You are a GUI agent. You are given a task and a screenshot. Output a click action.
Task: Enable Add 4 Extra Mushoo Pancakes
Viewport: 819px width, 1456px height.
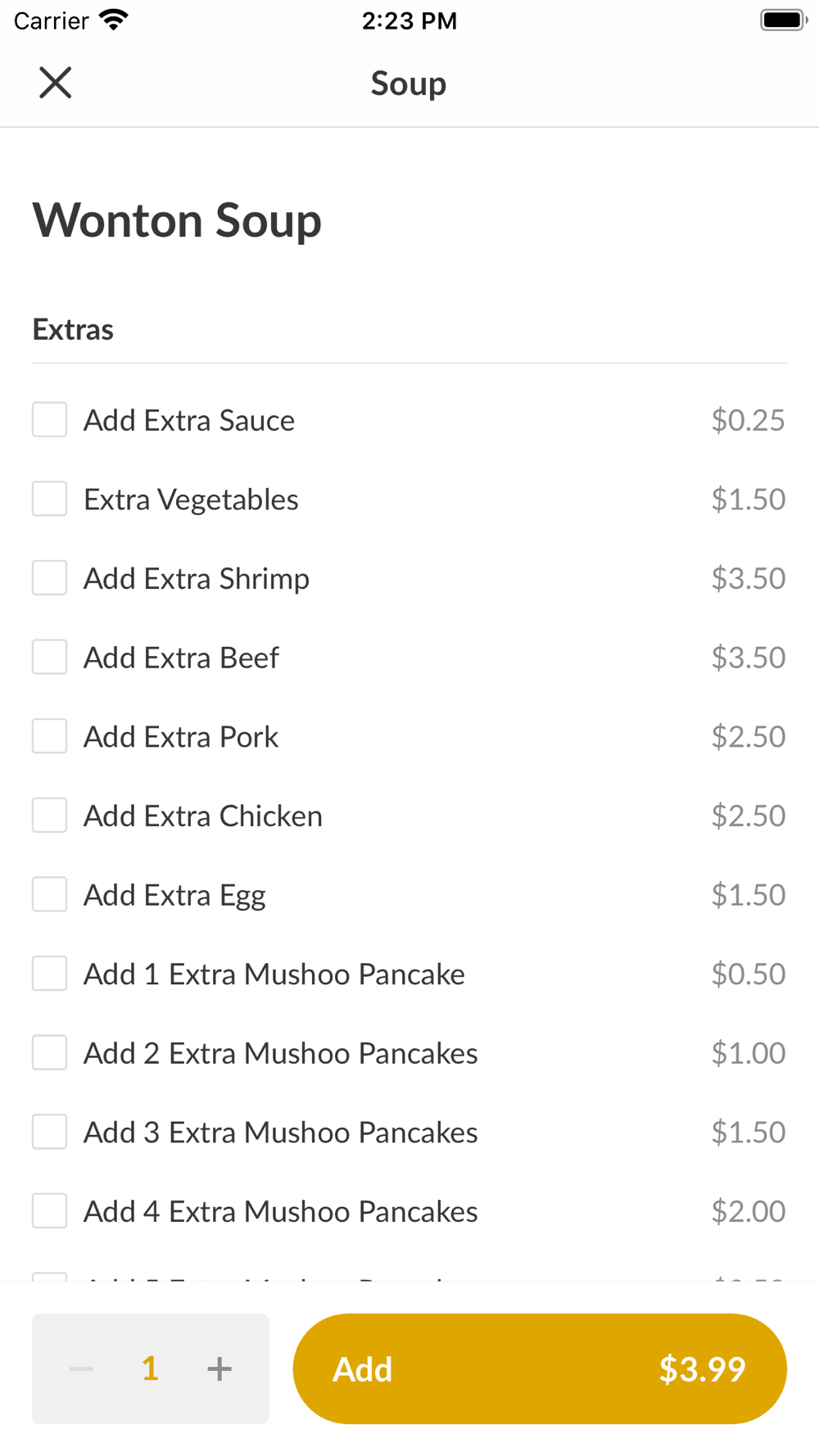50,1211
